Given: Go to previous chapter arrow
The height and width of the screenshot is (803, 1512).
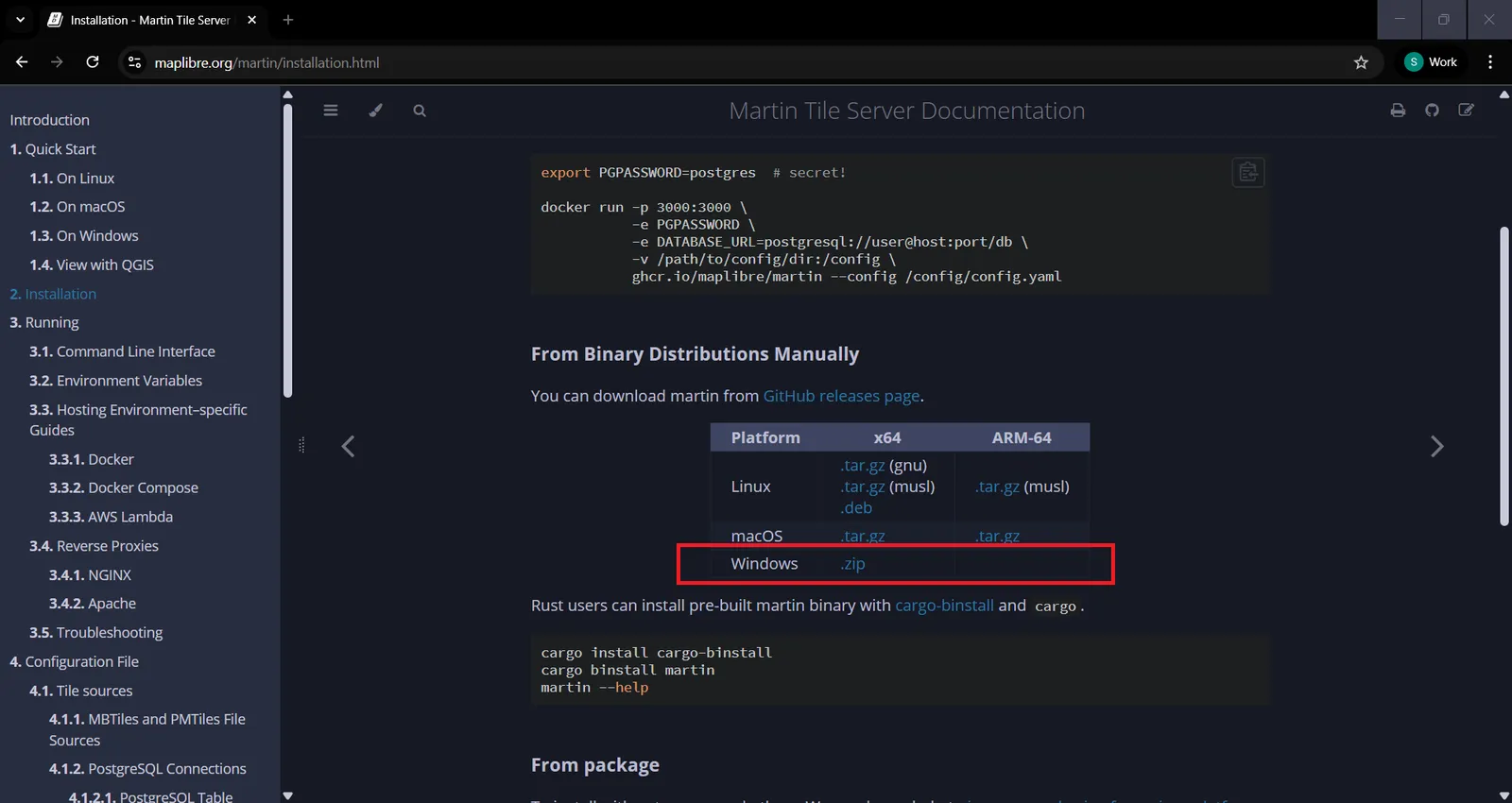Looking at the screenshot, I should (x=348, y=446).
